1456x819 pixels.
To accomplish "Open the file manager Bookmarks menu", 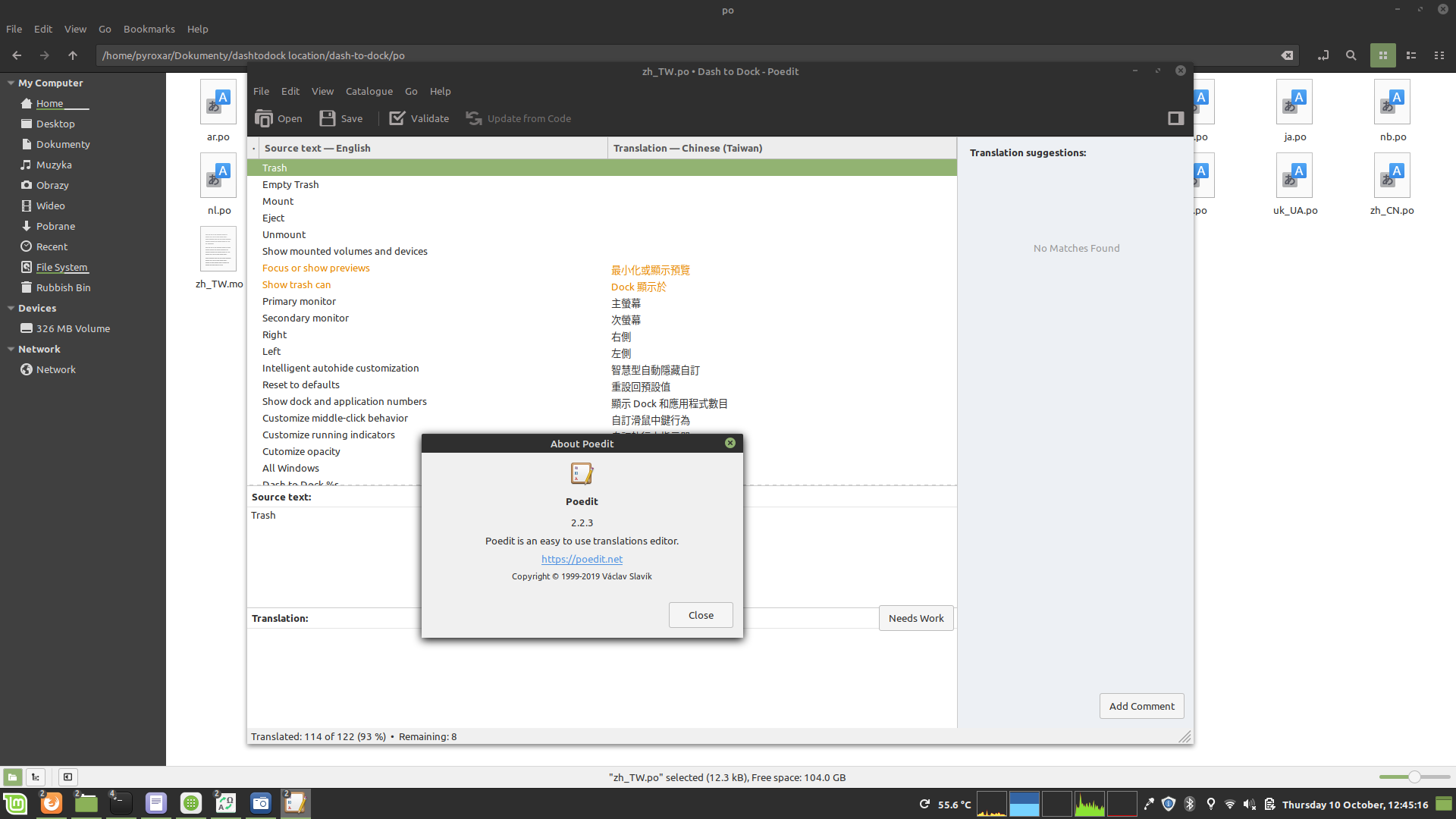I will [149, 29].
